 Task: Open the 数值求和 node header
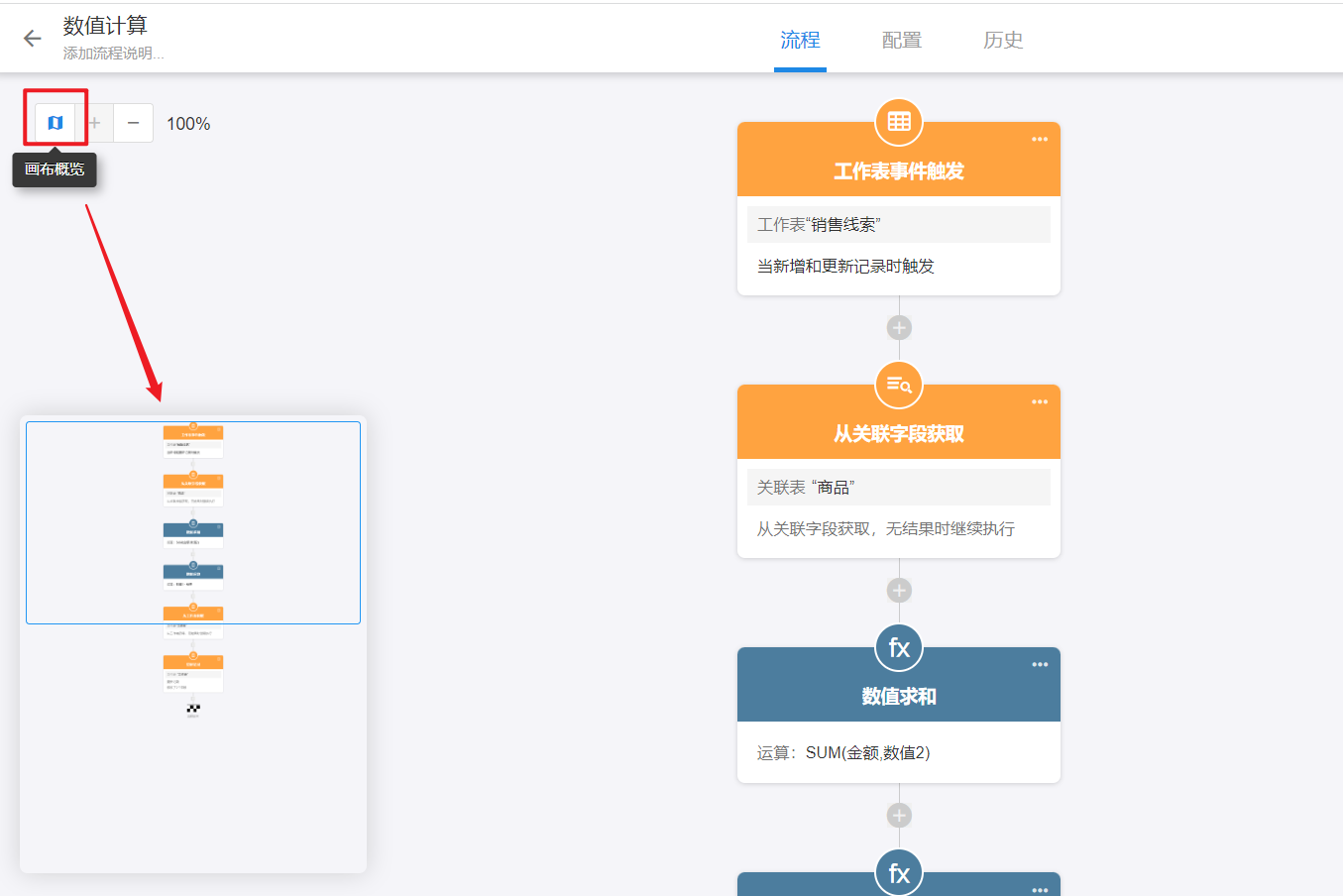click(898, 697)
